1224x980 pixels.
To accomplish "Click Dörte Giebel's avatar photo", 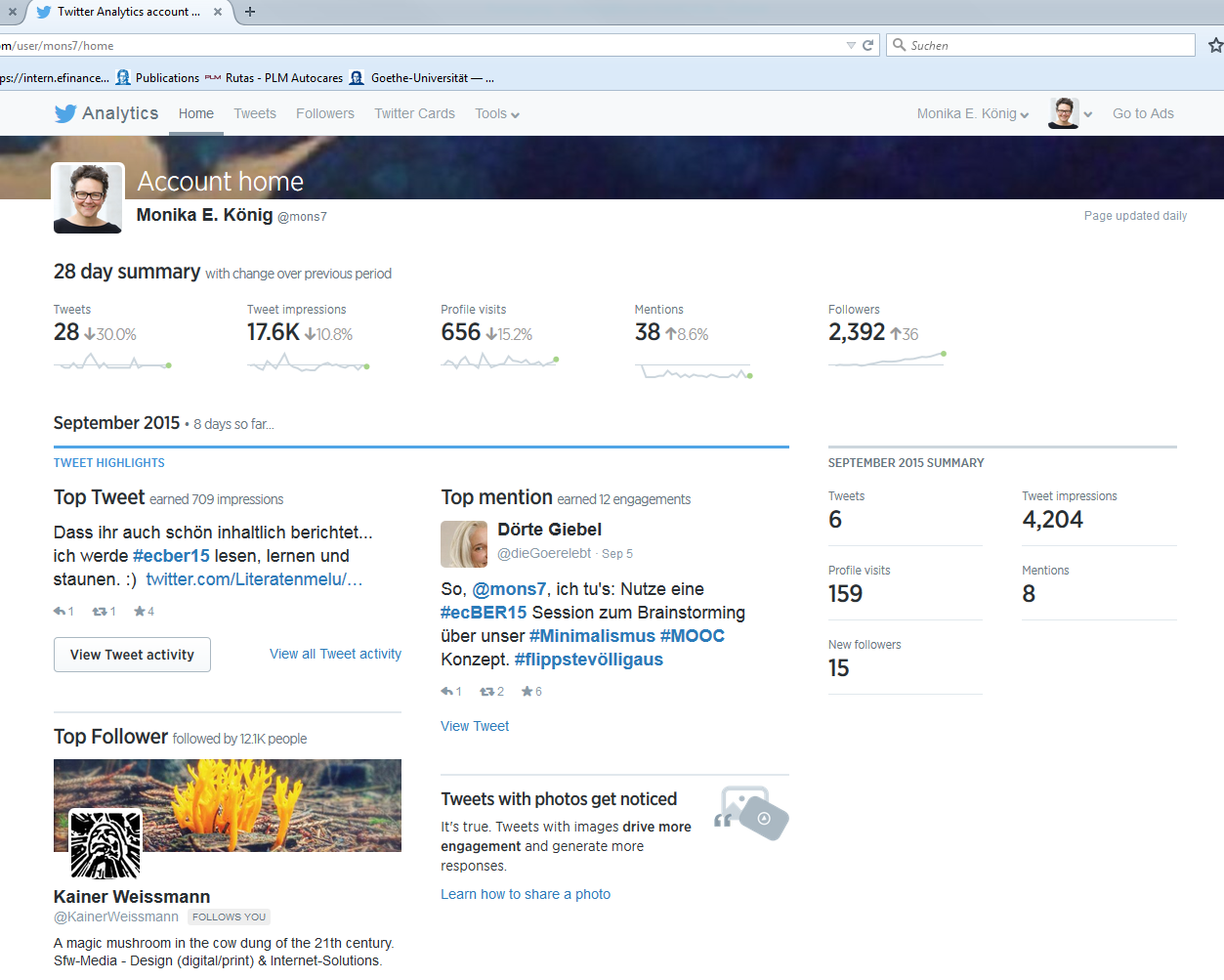I will 464,544.
